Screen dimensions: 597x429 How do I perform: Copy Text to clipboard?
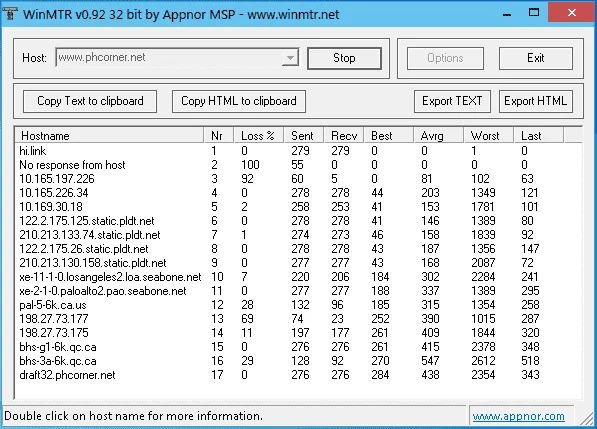(90, 101)
